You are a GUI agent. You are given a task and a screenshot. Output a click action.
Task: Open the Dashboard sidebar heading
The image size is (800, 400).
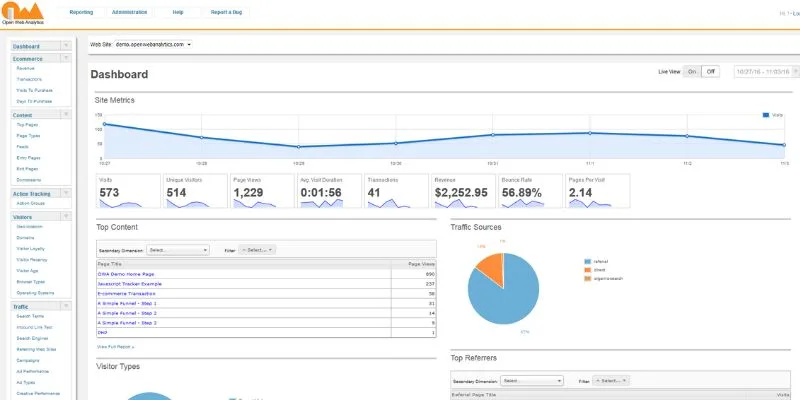click(26, 46)
